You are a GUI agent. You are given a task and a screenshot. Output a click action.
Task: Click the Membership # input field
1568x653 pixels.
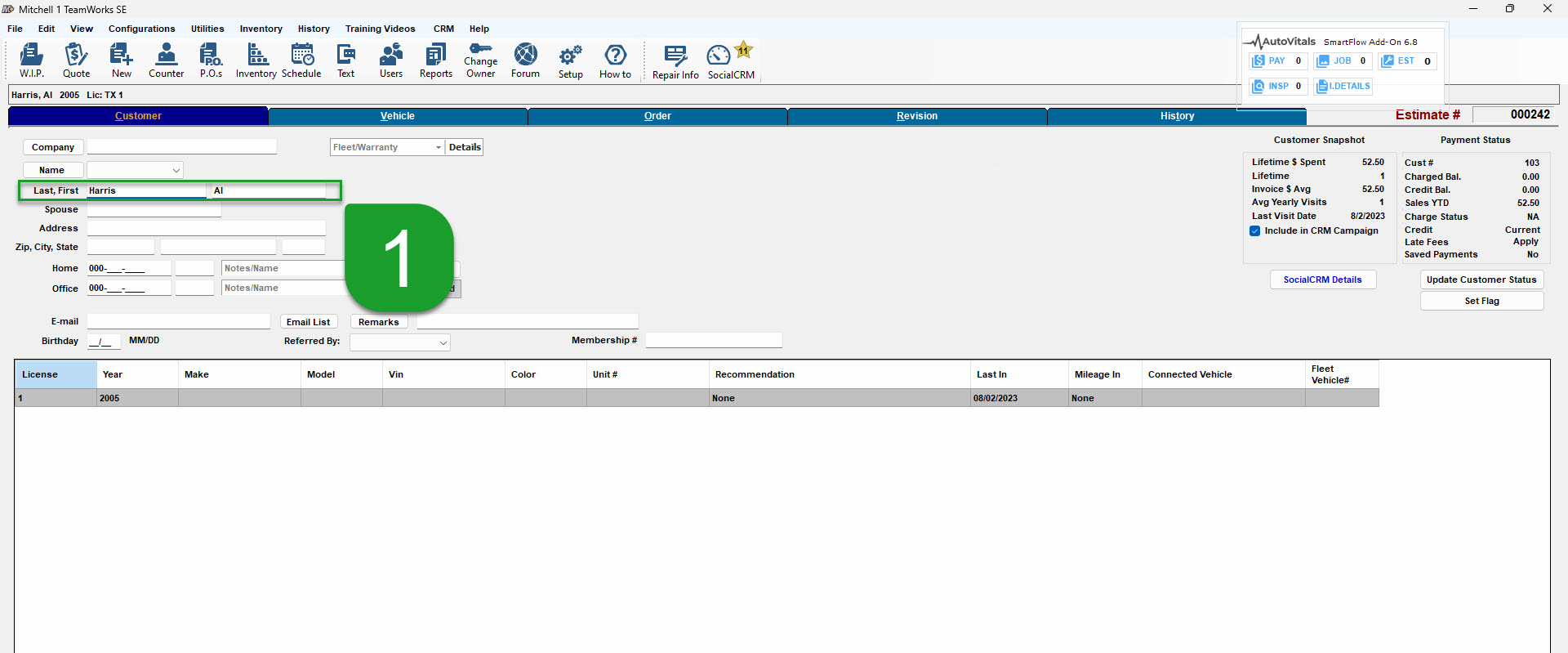click(x=714, y=340)
